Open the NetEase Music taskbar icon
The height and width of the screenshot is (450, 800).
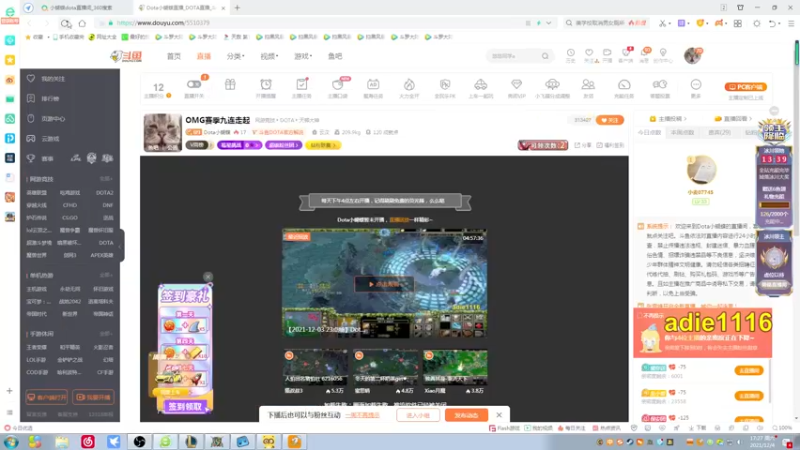(x=88, y=441)
